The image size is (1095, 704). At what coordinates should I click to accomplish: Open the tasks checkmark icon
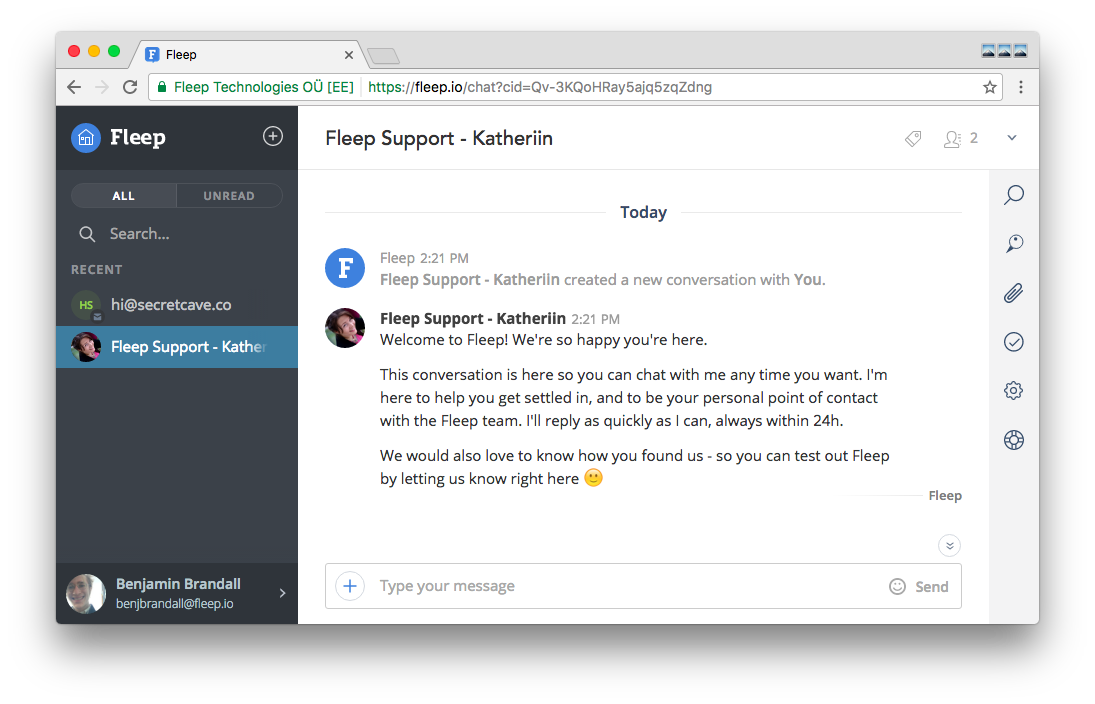tap(1014, 342)
